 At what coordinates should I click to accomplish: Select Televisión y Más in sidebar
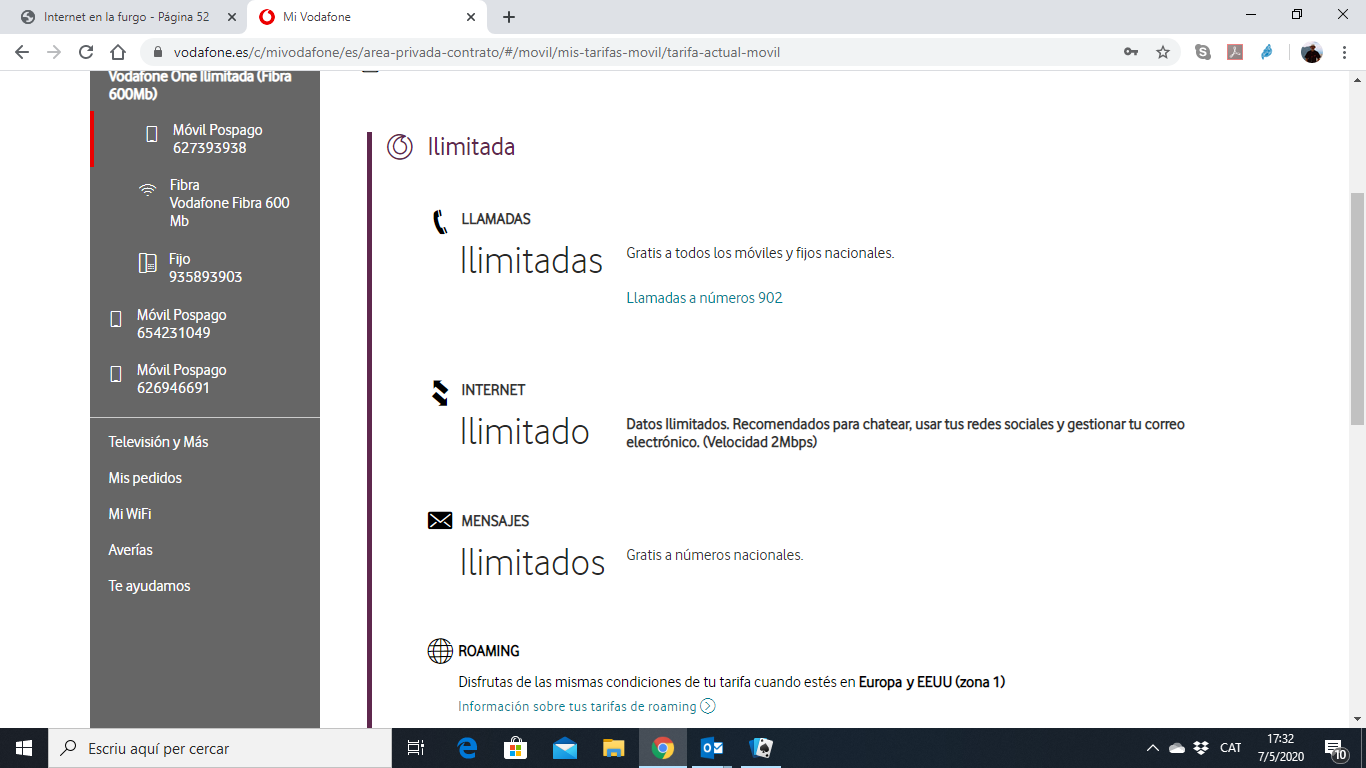click(158, 442)
